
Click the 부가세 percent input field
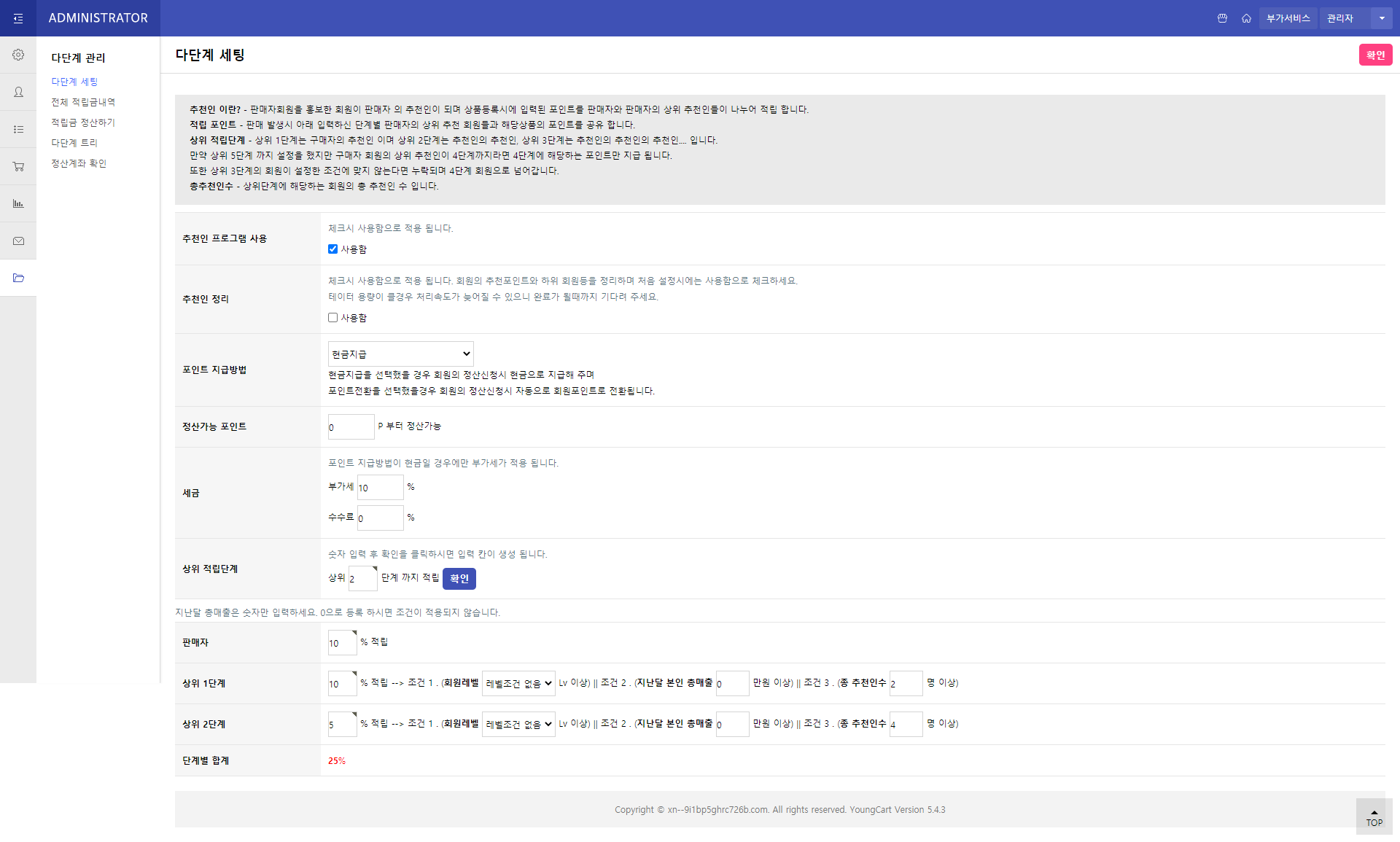tap(380, 487)
